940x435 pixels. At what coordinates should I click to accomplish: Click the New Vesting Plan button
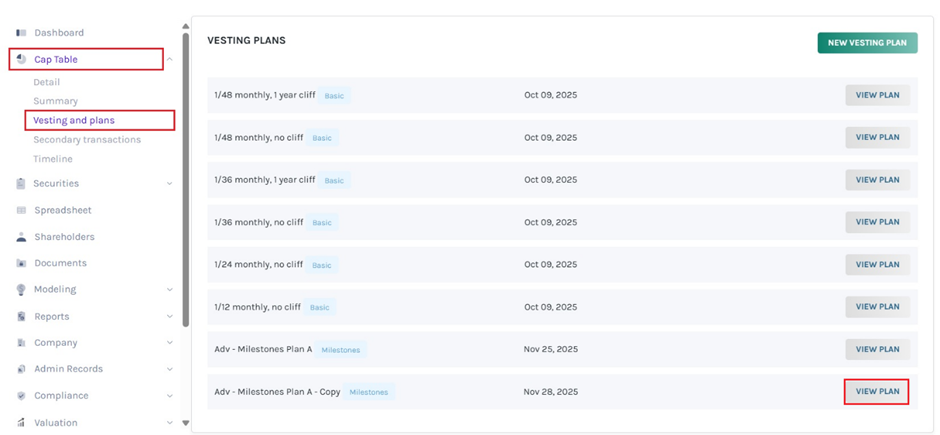coord(867,43)
